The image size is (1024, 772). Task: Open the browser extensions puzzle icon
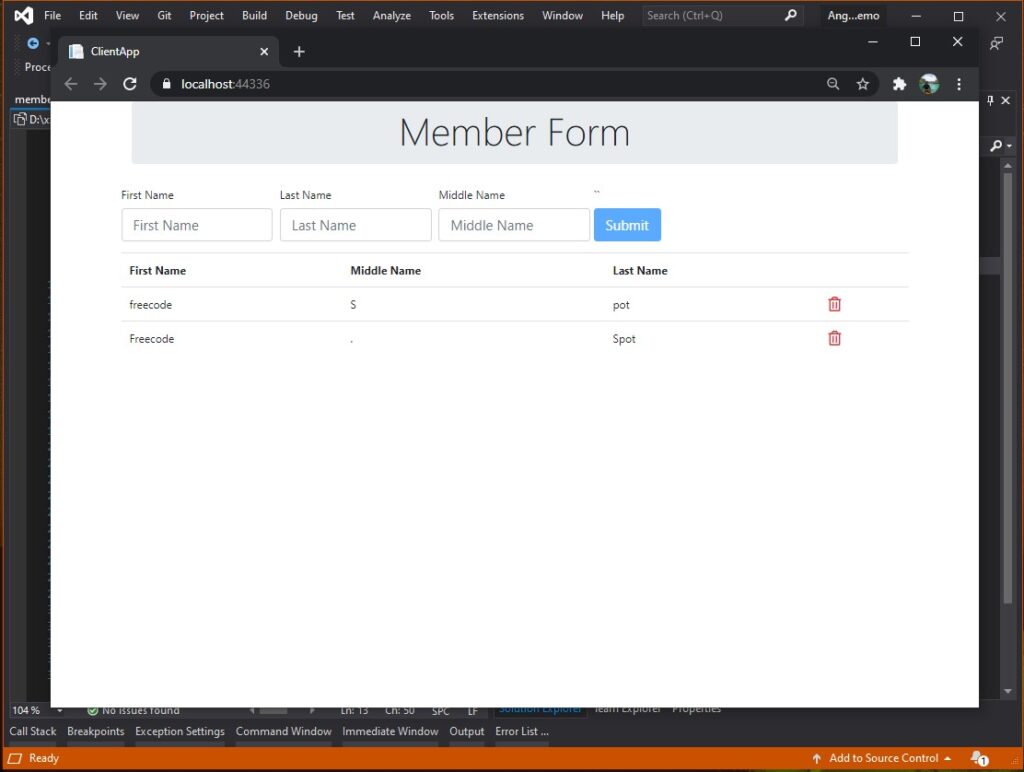coord(899,84)
